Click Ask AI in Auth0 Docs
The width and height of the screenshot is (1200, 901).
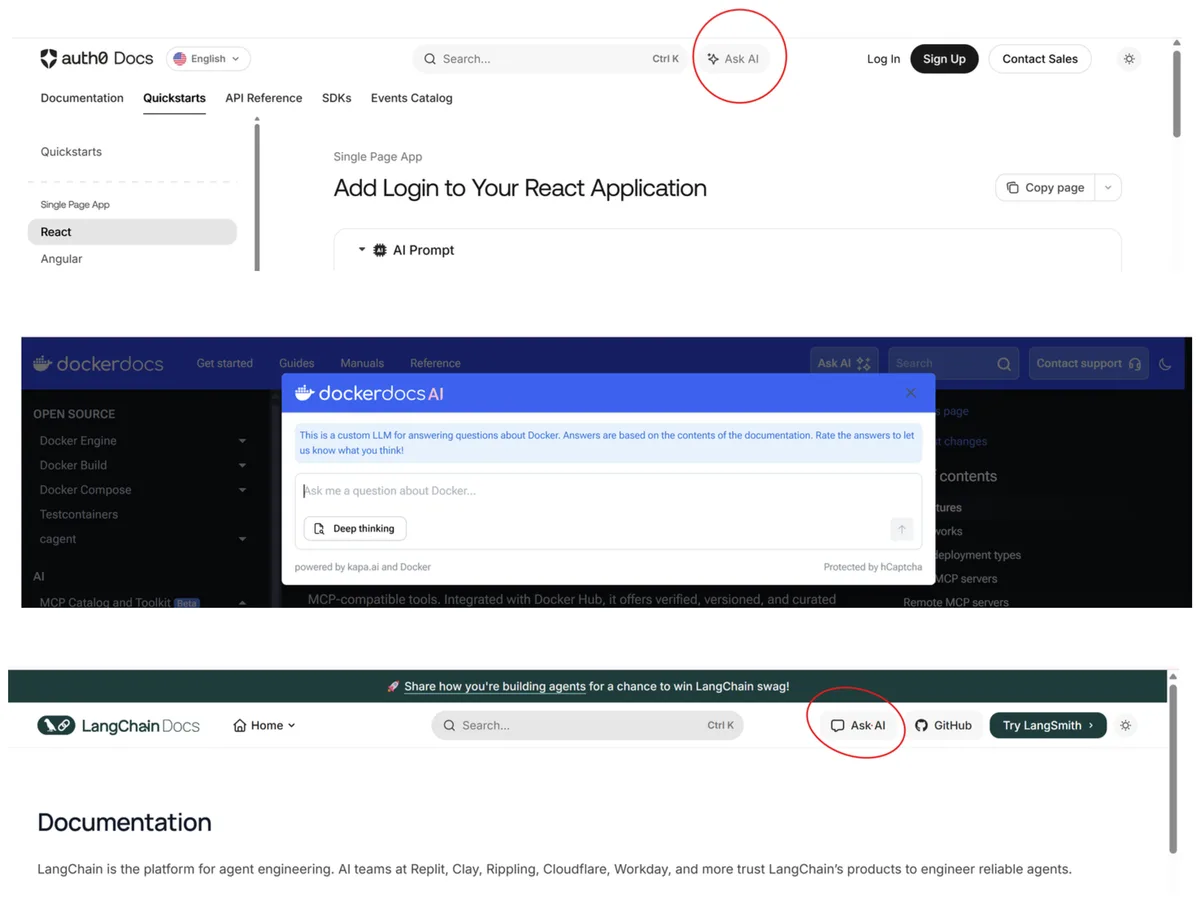click(x=733, y=59)
